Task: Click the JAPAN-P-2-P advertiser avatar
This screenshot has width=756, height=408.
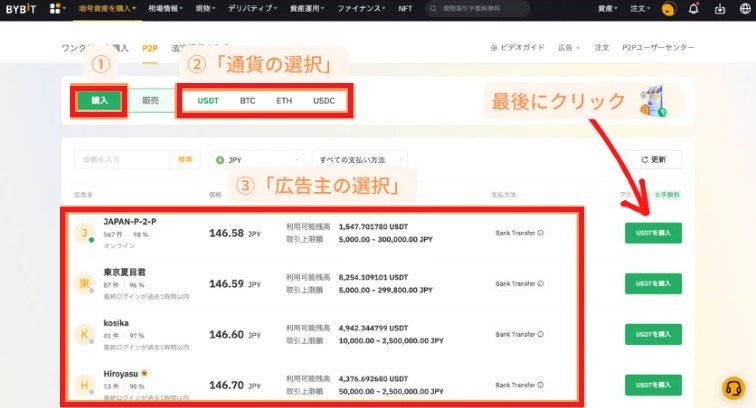Action: point(84,233)
